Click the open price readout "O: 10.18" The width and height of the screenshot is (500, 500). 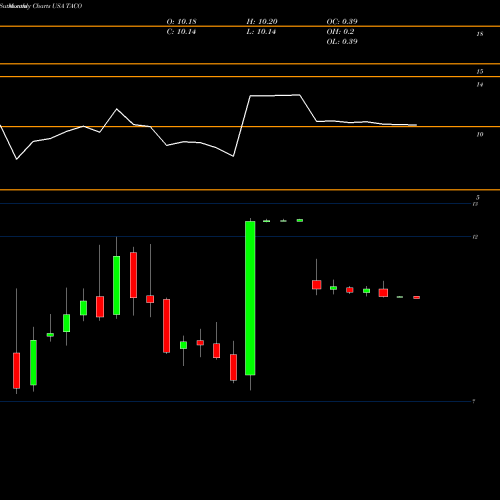point(181,22)
